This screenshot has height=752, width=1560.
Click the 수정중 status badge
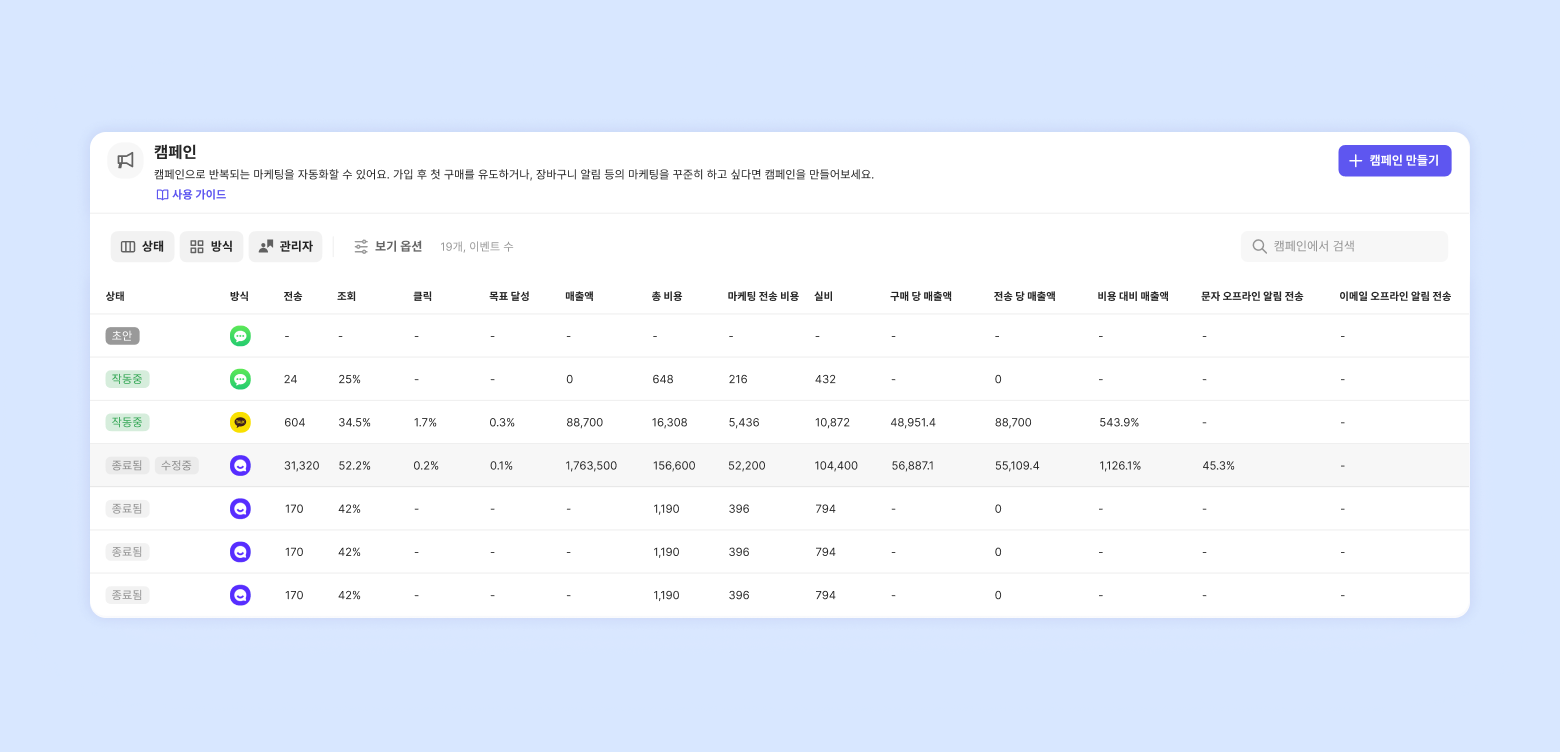[177, 465]
